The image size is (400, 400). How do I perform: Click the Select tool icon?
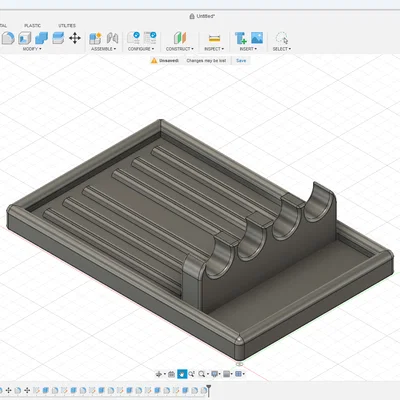282,38
